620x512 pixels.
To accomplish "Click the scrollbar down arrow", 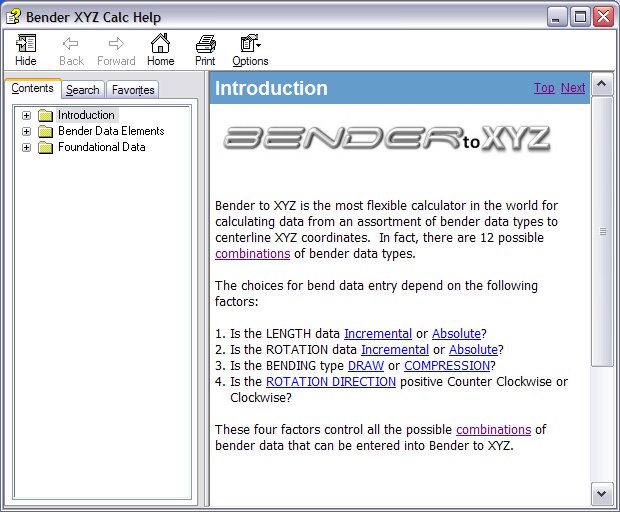I will (603, 493).
